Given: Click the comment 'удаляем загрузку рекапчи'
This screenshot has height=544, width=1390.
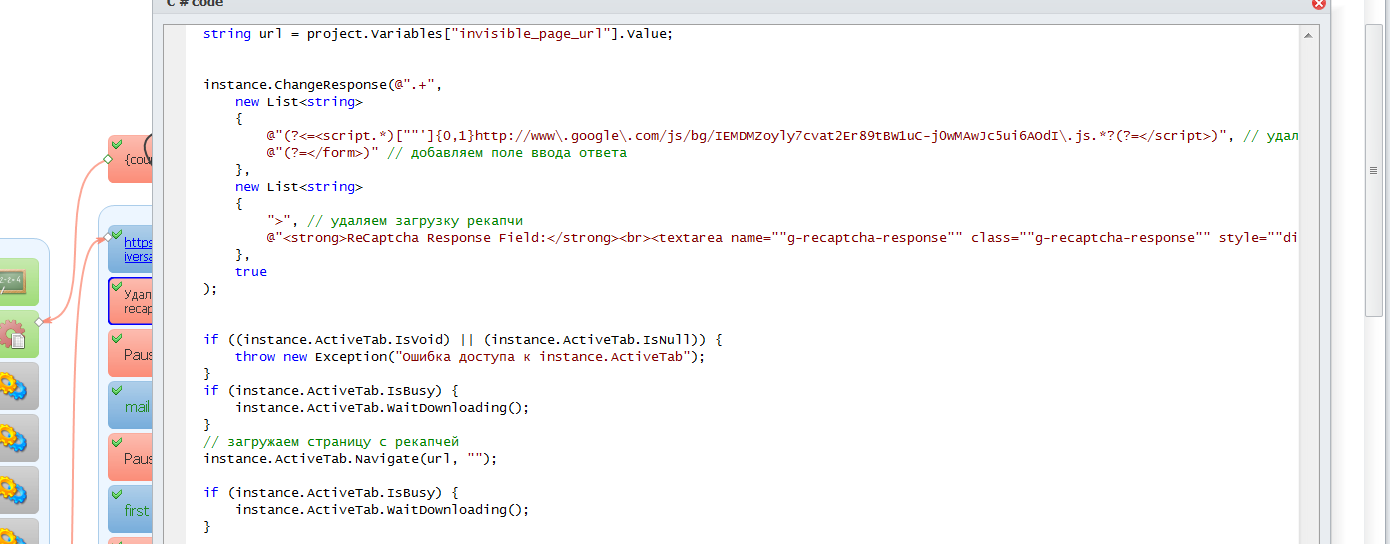Looking at the screenshot, I should pyautogui.click(x=416, y=221).
